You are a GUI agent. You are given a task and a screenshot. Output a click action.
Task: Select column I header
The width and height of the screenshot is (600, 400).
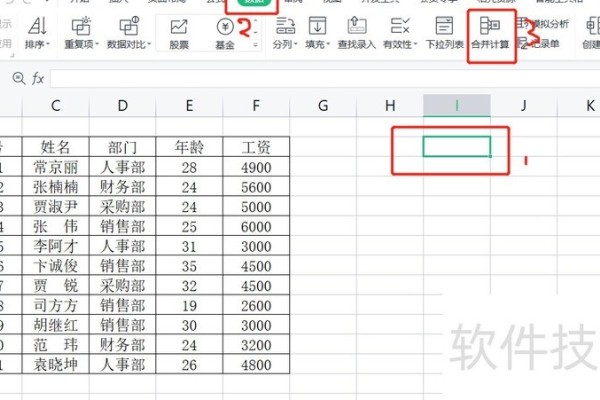pyautogui.click(x=457, y=106)
